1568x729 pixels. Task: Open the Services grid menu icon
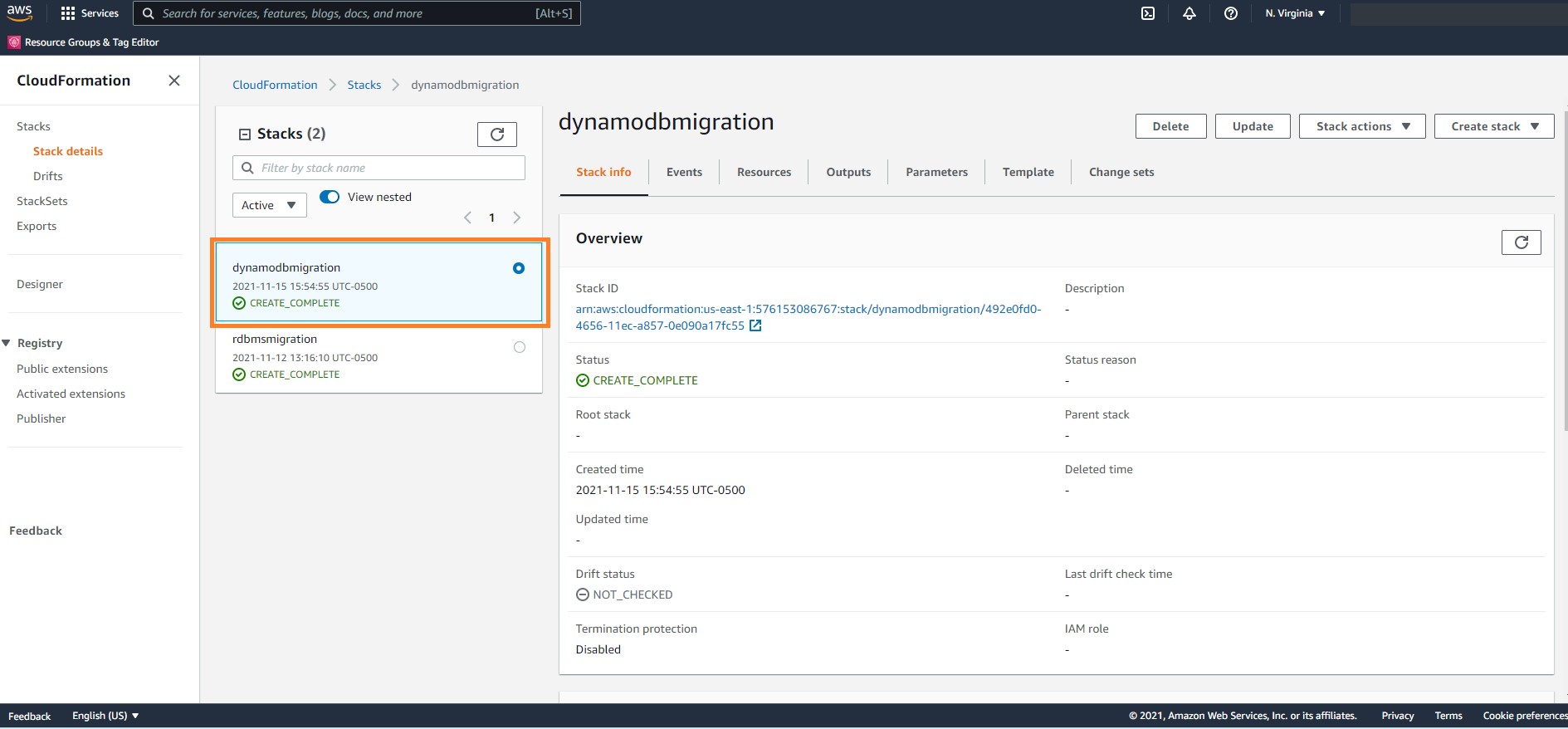click(68, 13)
